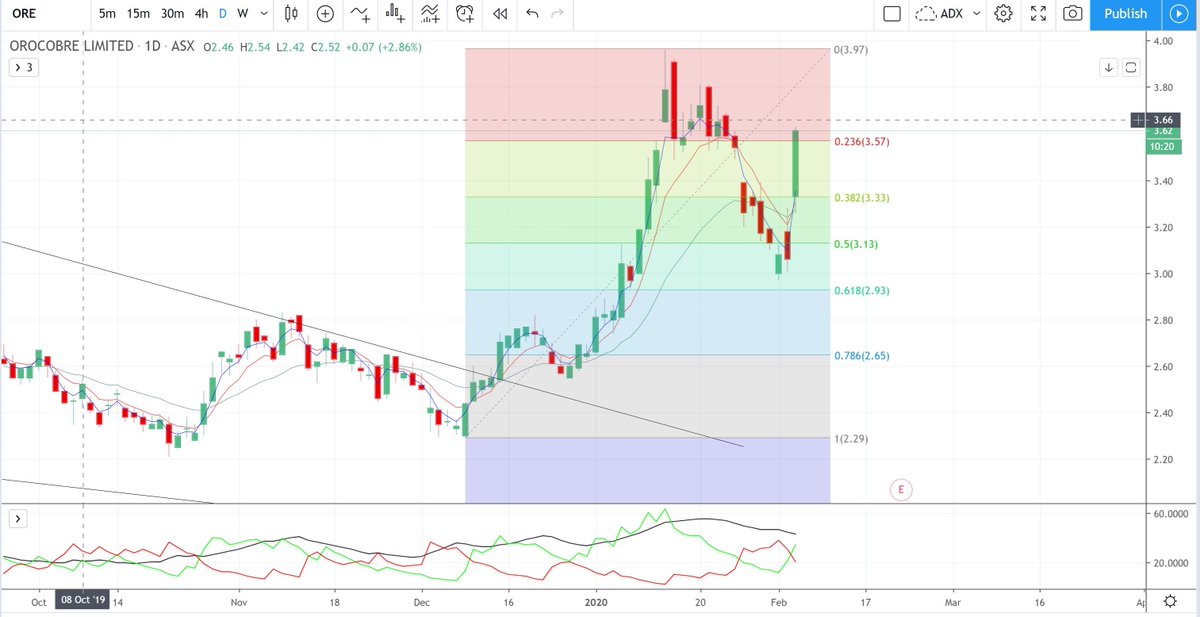Open the candlestick chart style menu

292,14
